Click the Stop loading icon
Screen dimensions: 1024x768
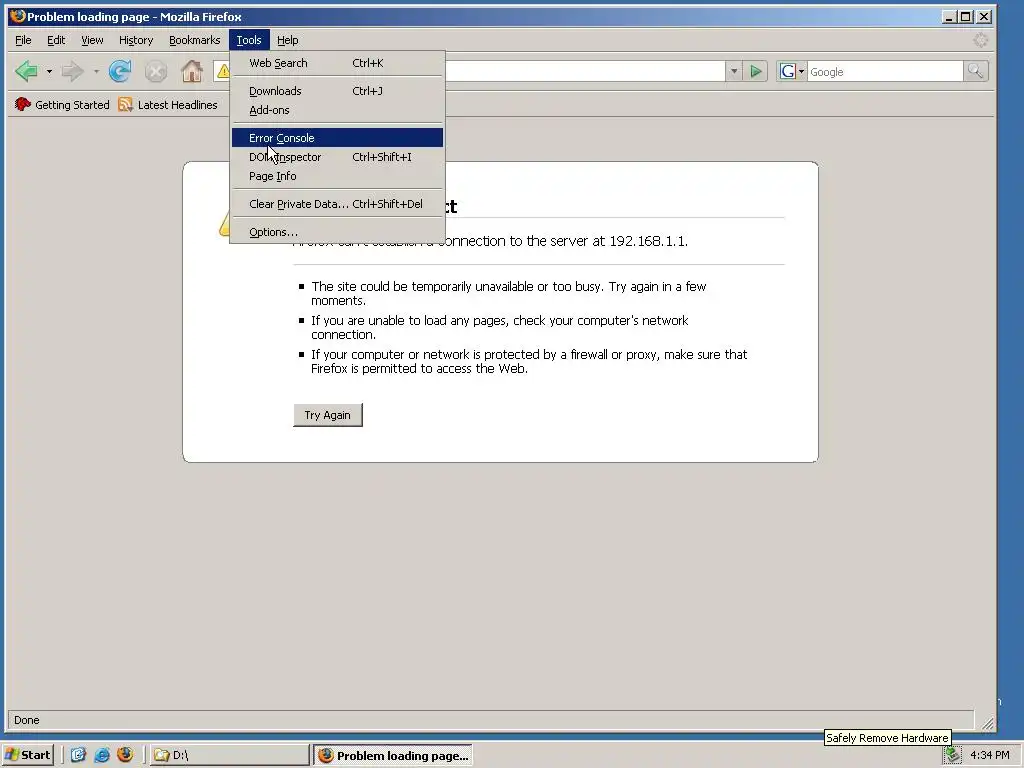[x=155, y=71]
